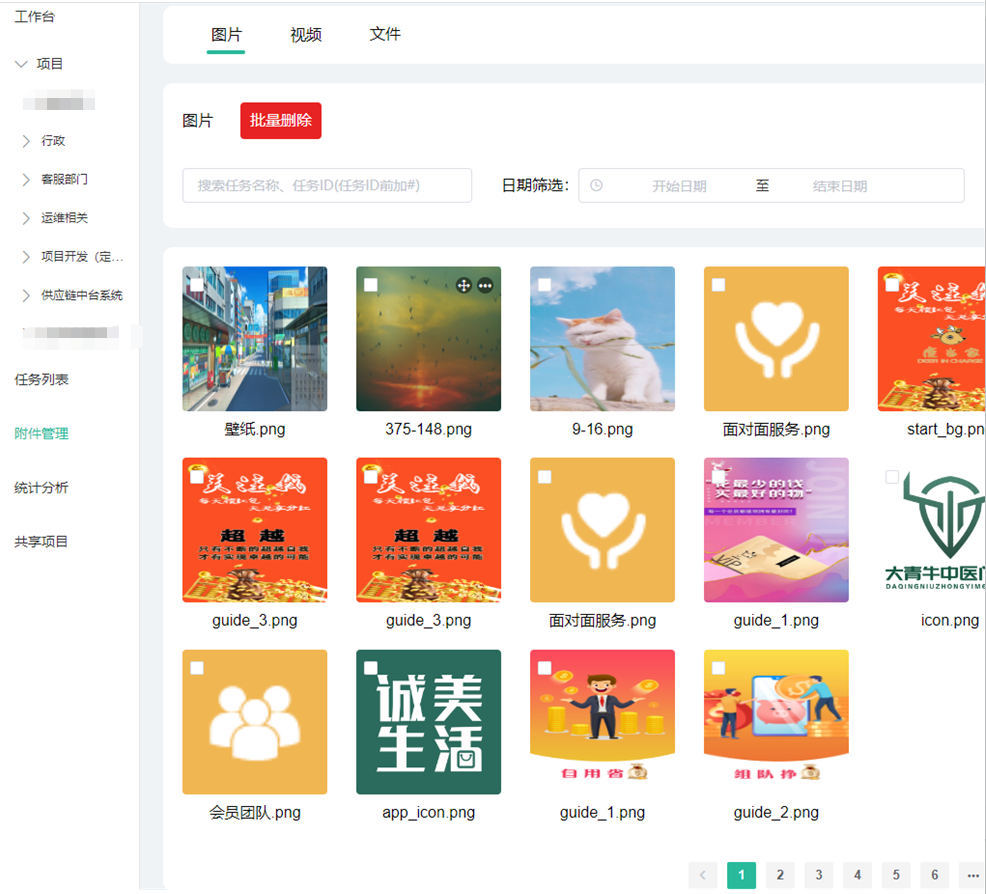Switch to the 视频 tab
The width and height of the screenshot is (986, 894).
306,35
